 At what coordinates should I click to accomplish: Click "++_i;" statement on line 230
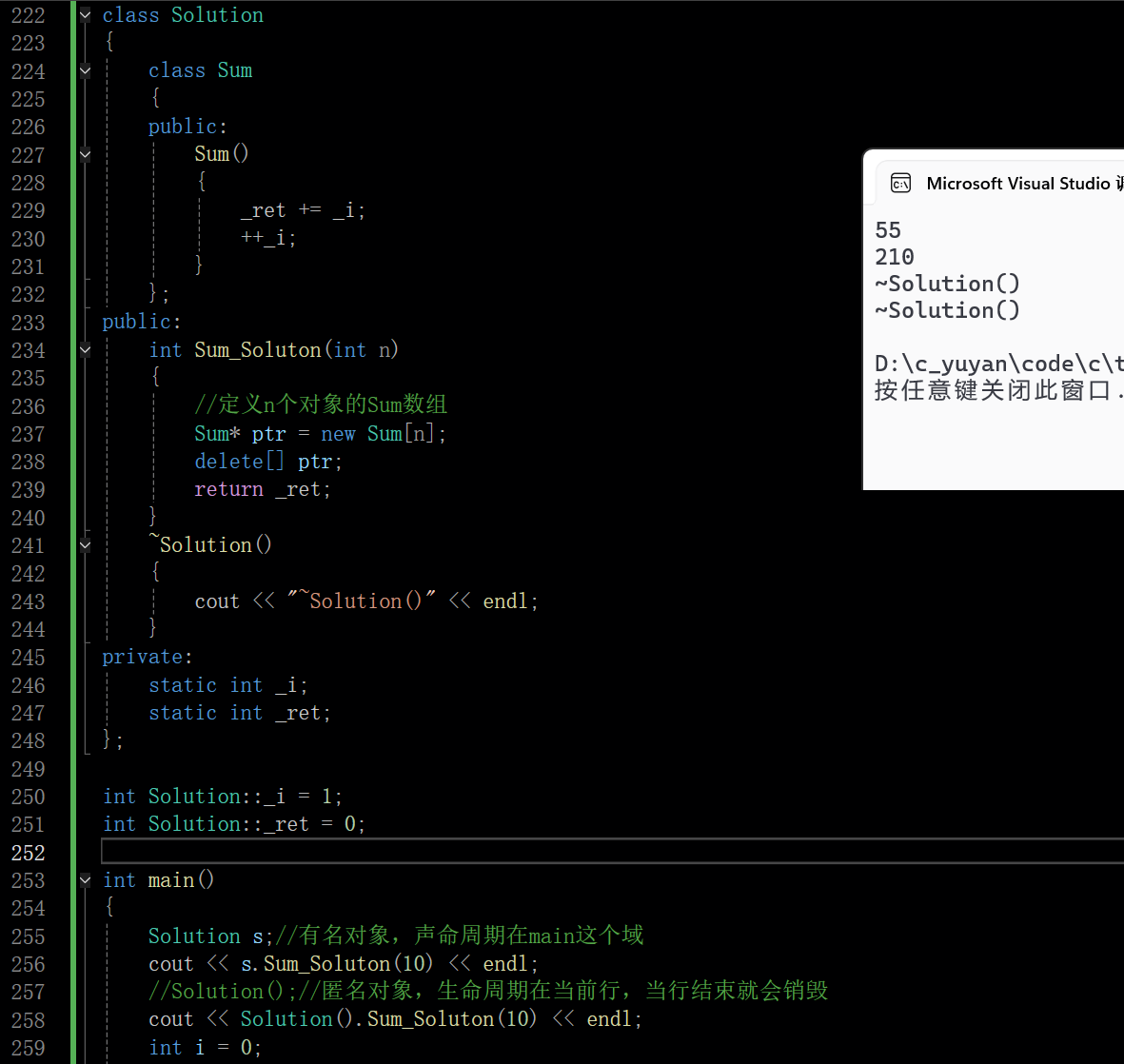click(x=268, y=237)
